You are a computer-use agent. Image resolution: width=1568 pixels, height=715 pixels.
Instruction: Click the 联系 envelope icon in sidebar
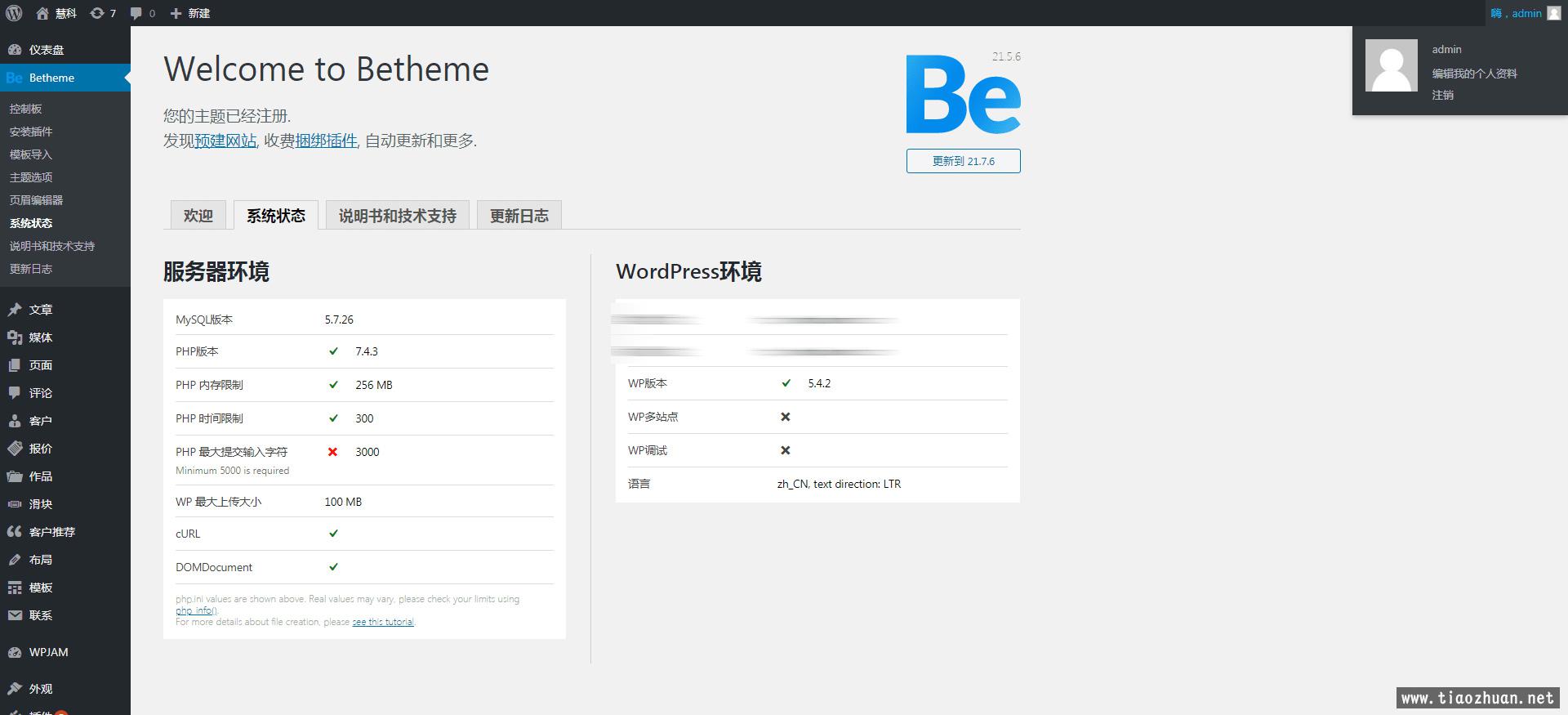pyautogui.click(x=15, y=615)
